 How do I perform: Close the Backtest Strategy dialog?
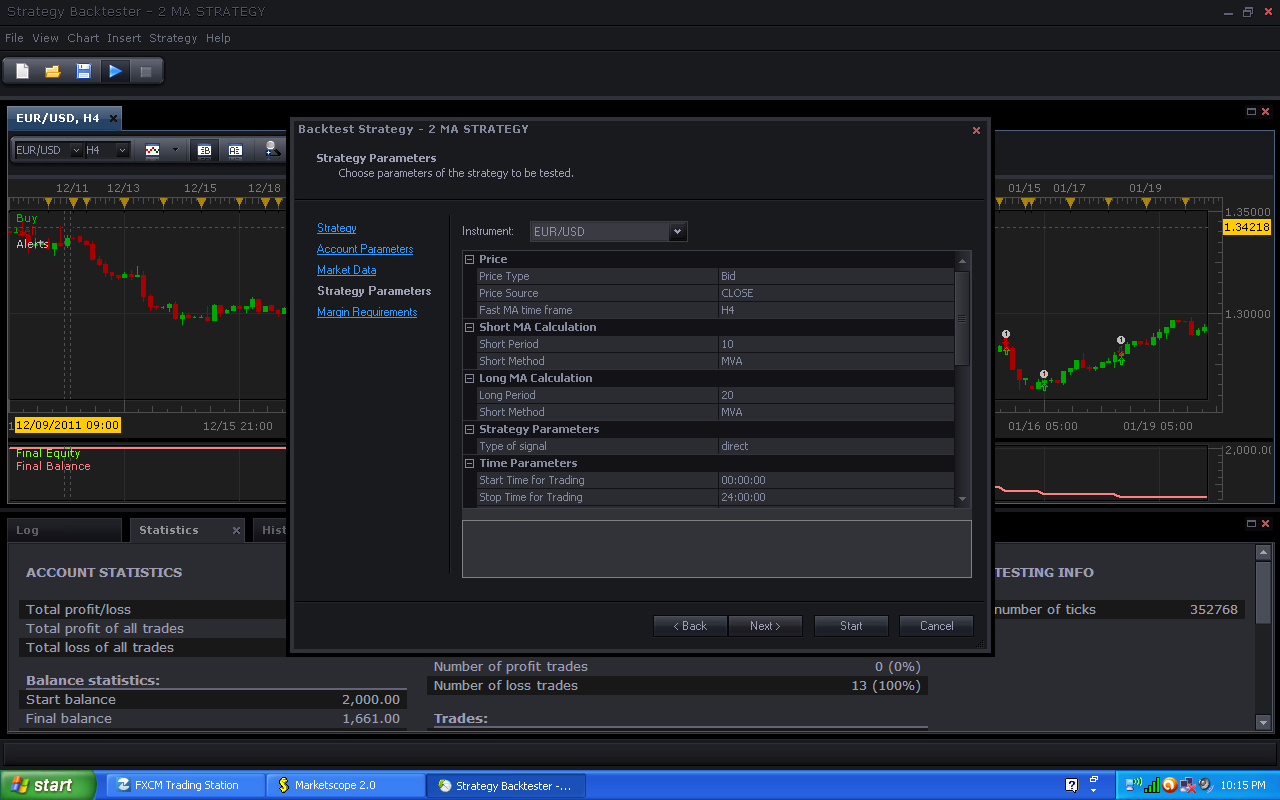977,130
